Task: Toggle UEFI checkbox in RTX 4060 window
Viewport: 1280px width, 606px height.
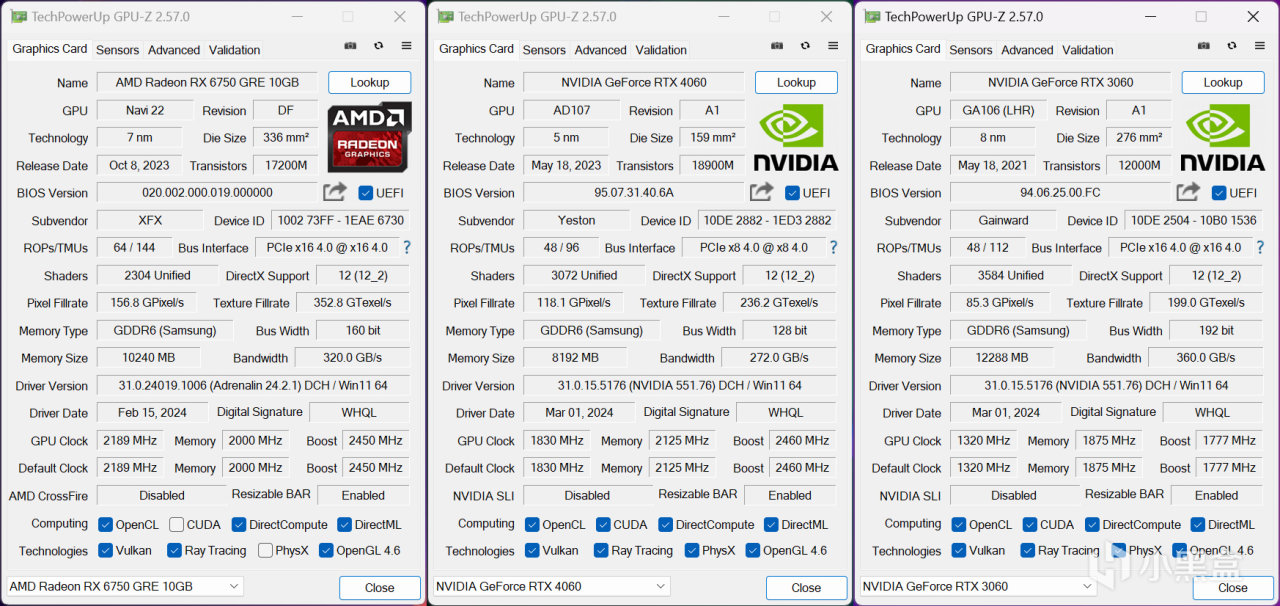Action: tap(793, 193)
